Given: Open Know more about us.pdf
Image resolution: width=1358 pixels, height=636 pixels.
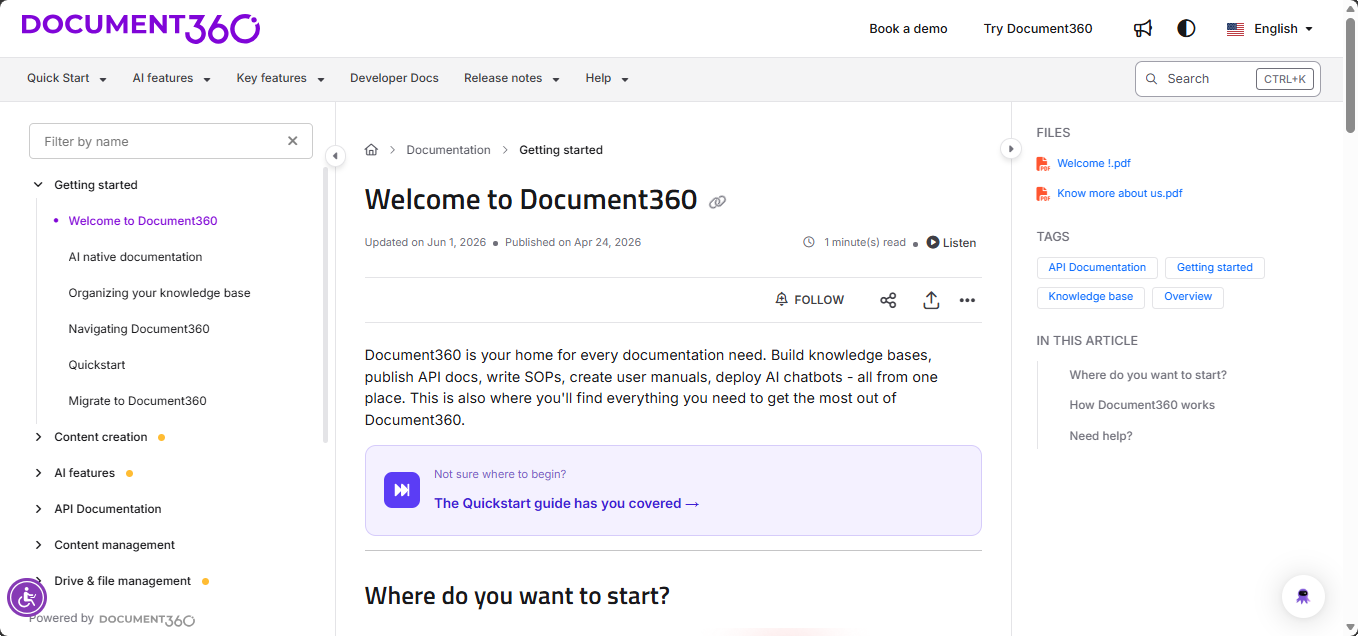Looking at the screenshot, I should [1120, 193].
